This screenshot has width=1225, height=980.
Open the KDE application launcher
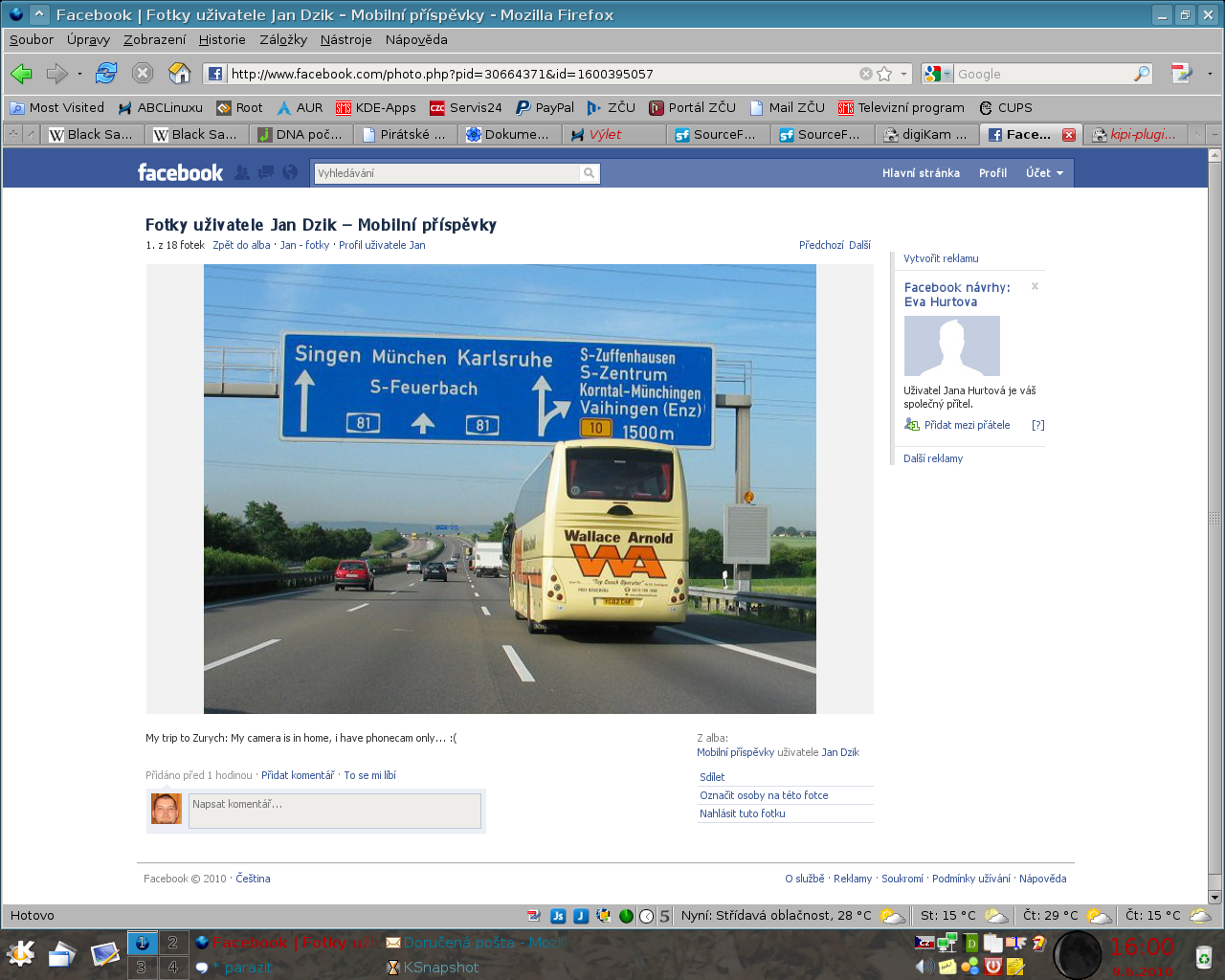coord(21,953)
